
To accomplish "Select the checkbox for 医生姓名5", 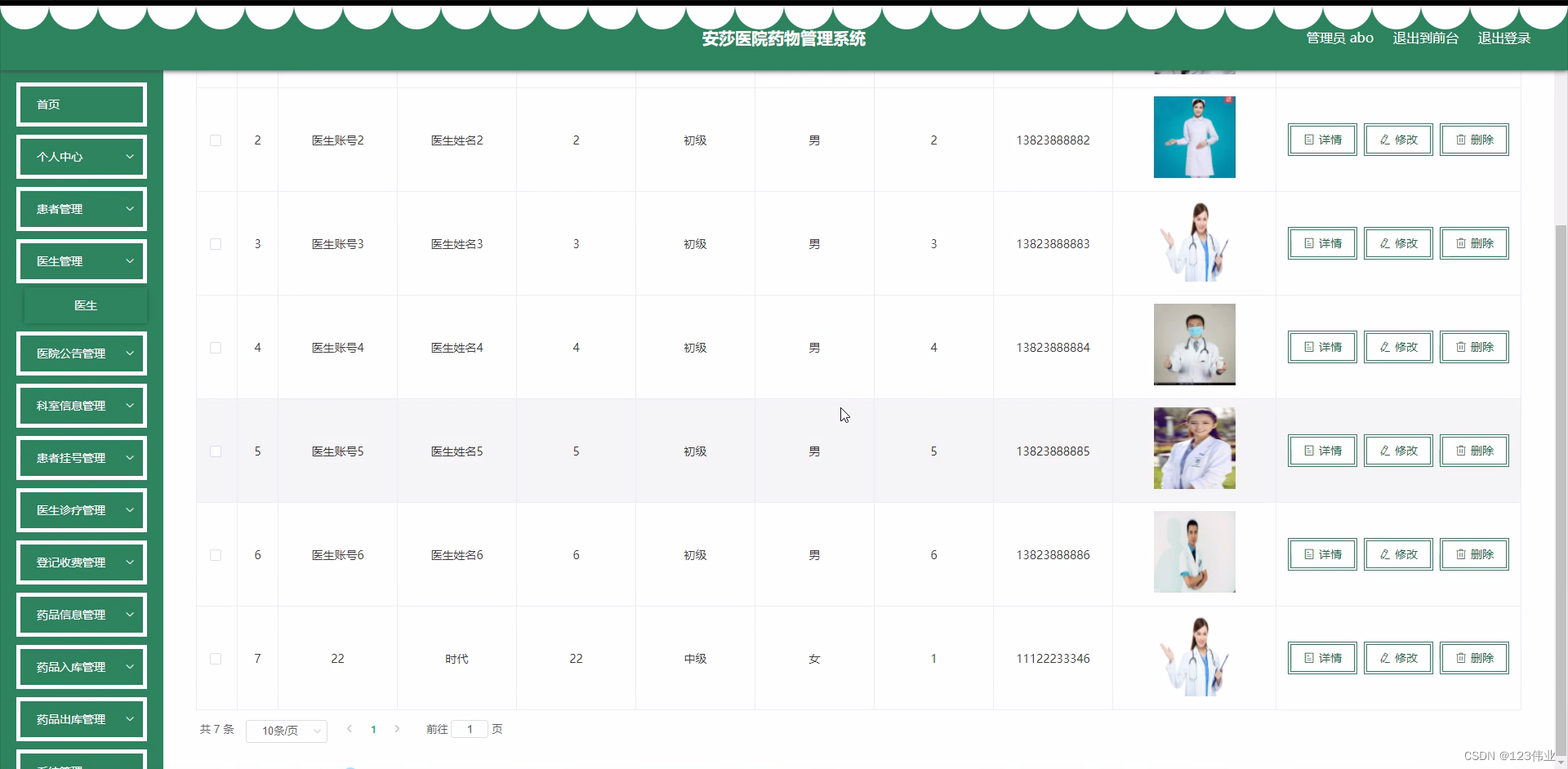I will (216, 451).
